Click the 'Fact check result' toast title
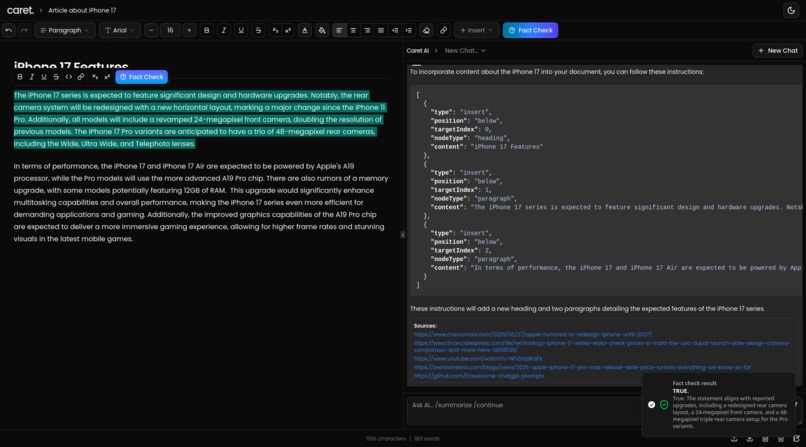The width and height of the screenshot is (806, 447). [x=694, y=383]
